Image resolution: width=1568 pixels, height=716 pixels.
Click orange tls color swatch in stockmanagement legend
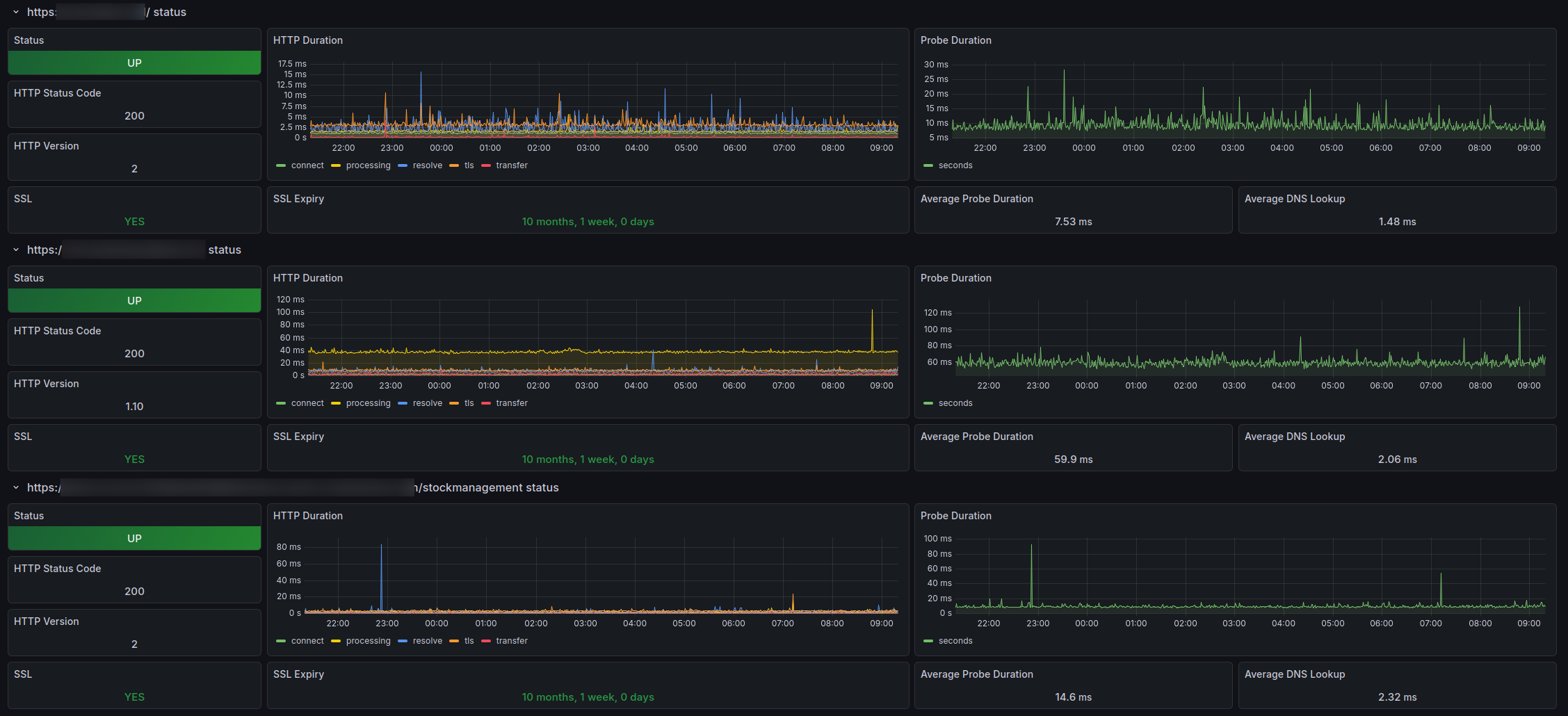click(x=454, y=641)
